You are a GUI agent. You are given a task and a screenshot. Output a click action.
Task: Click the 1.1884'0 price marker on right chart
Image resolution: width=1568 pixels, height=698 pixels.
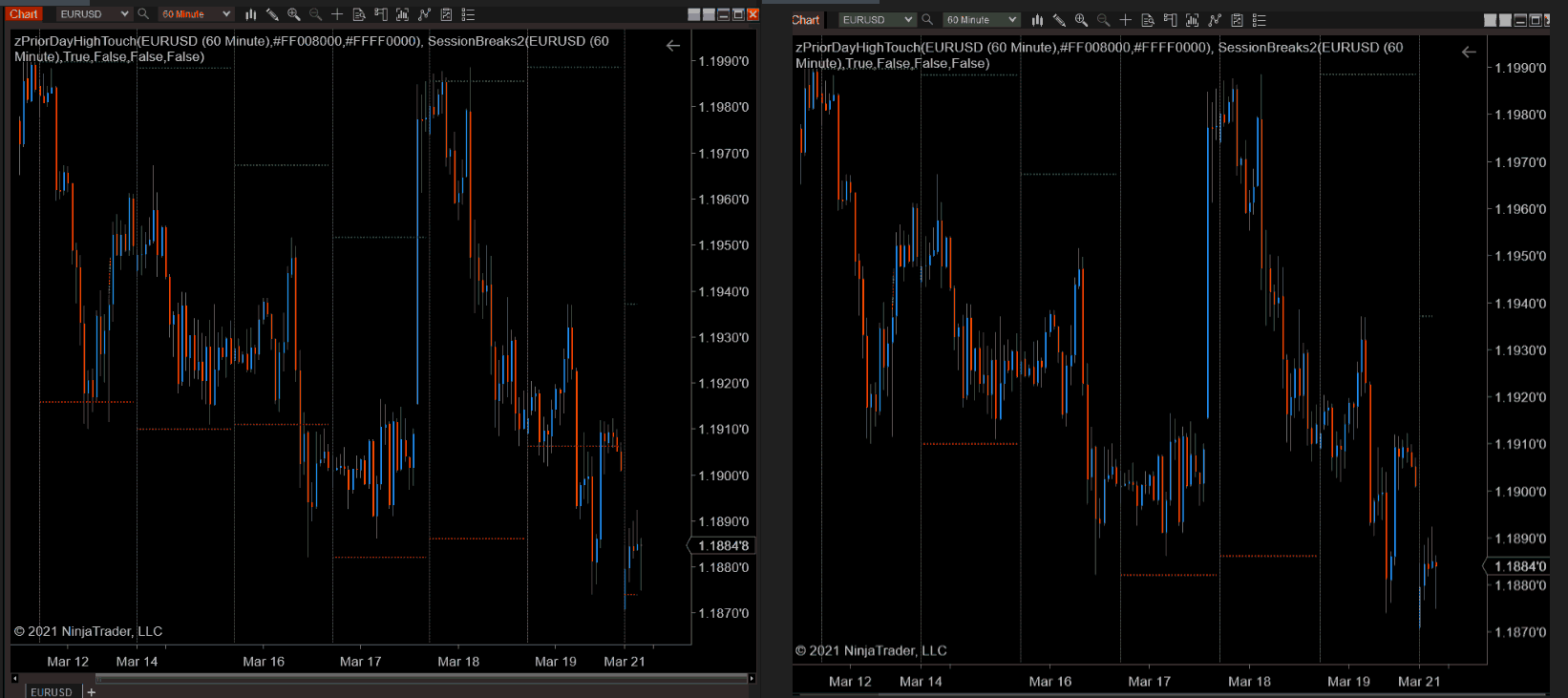[1516, 566]
